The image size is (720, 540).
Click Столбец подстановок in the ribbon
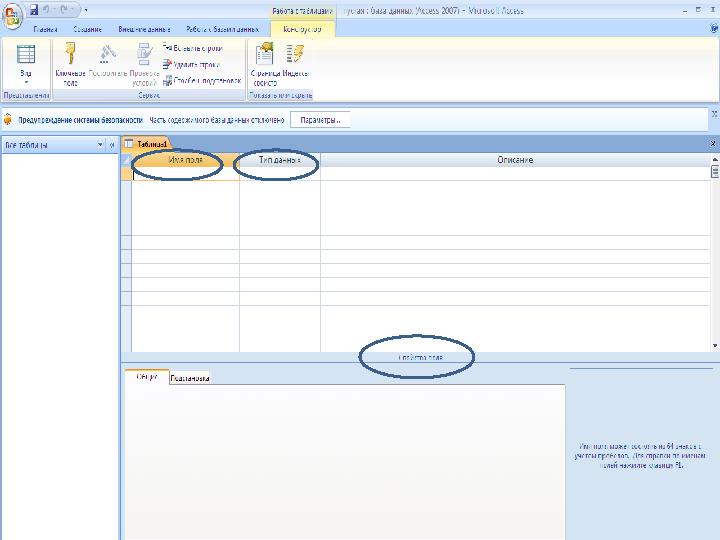click(x=202, y=81)
